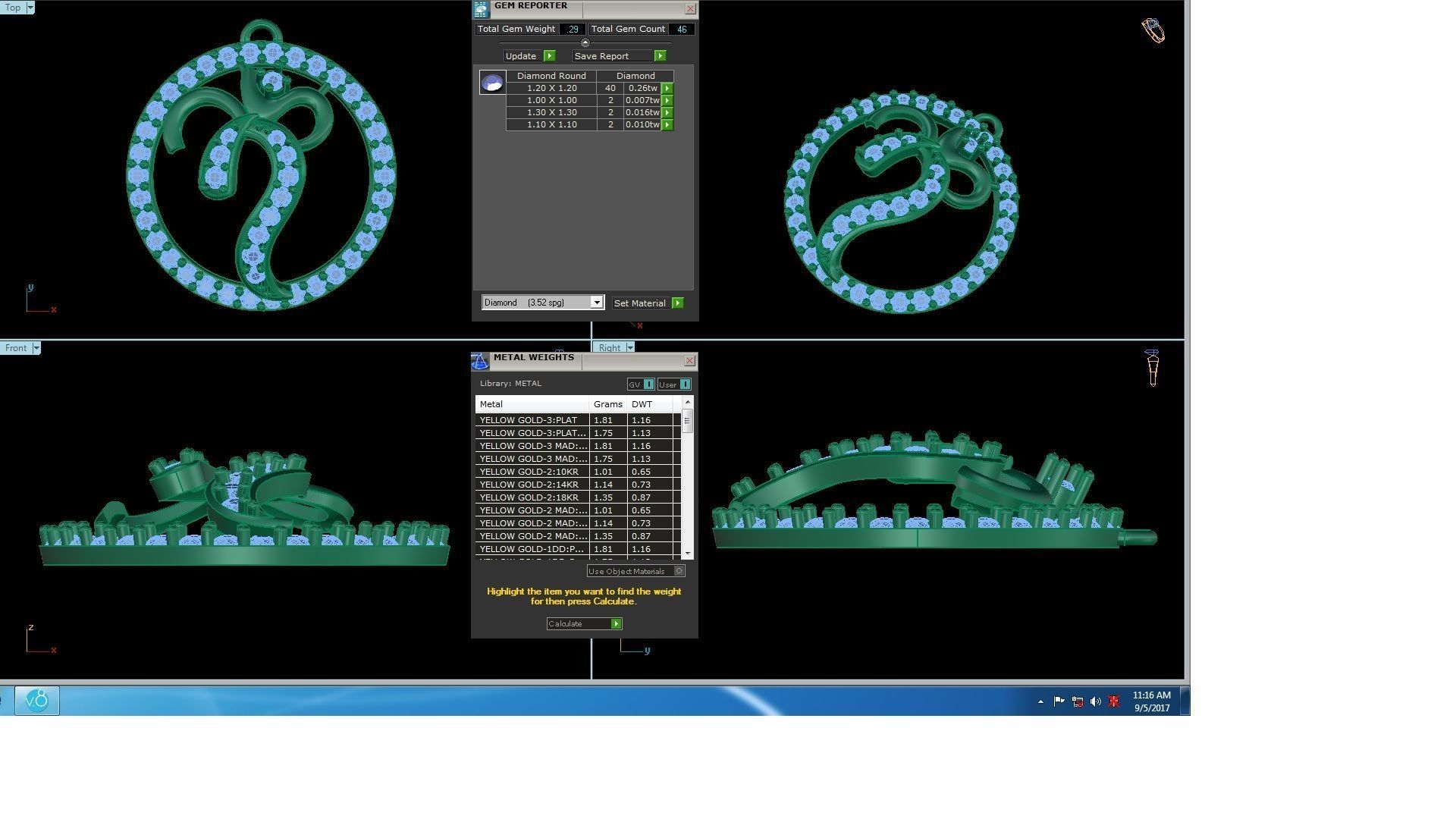Viewport: 1456px width, 819px height.
Task: Click the Gem Reporter panel icon
Action: [481, 9]
